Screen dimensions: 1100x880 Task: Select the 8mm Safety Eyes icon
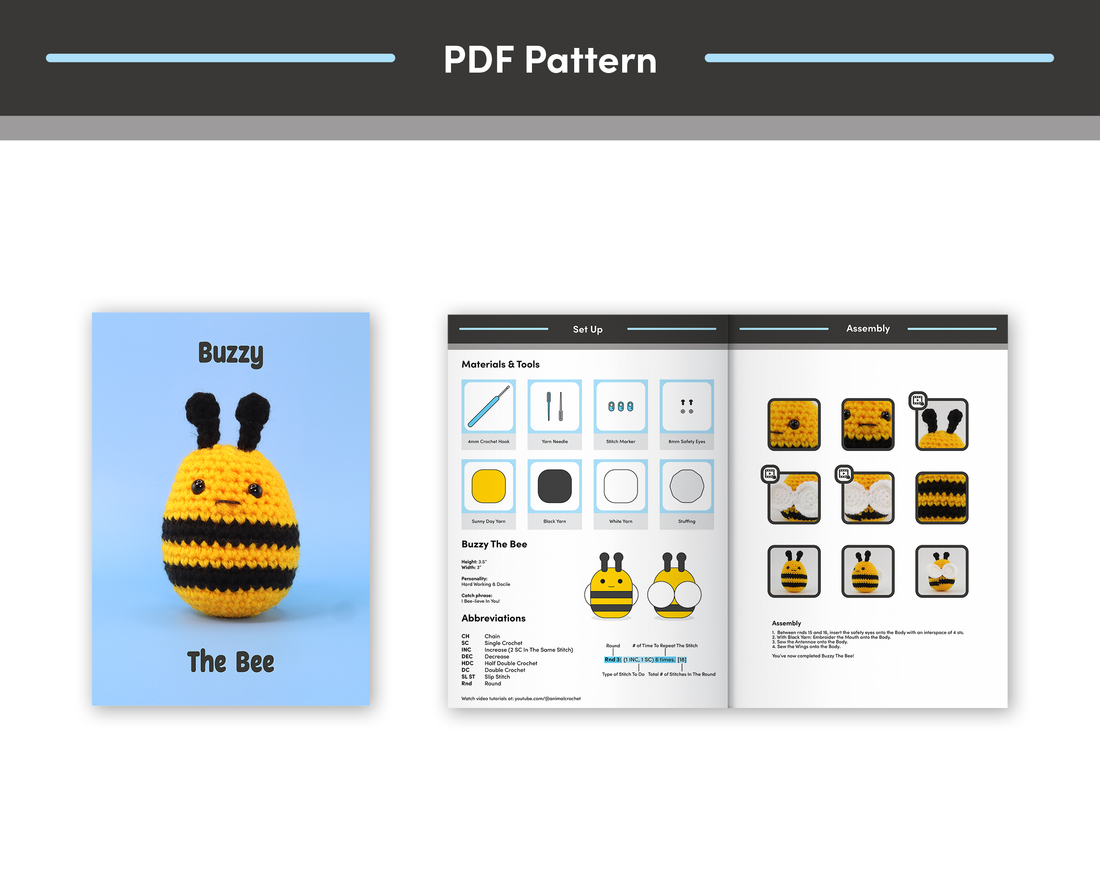686,406
